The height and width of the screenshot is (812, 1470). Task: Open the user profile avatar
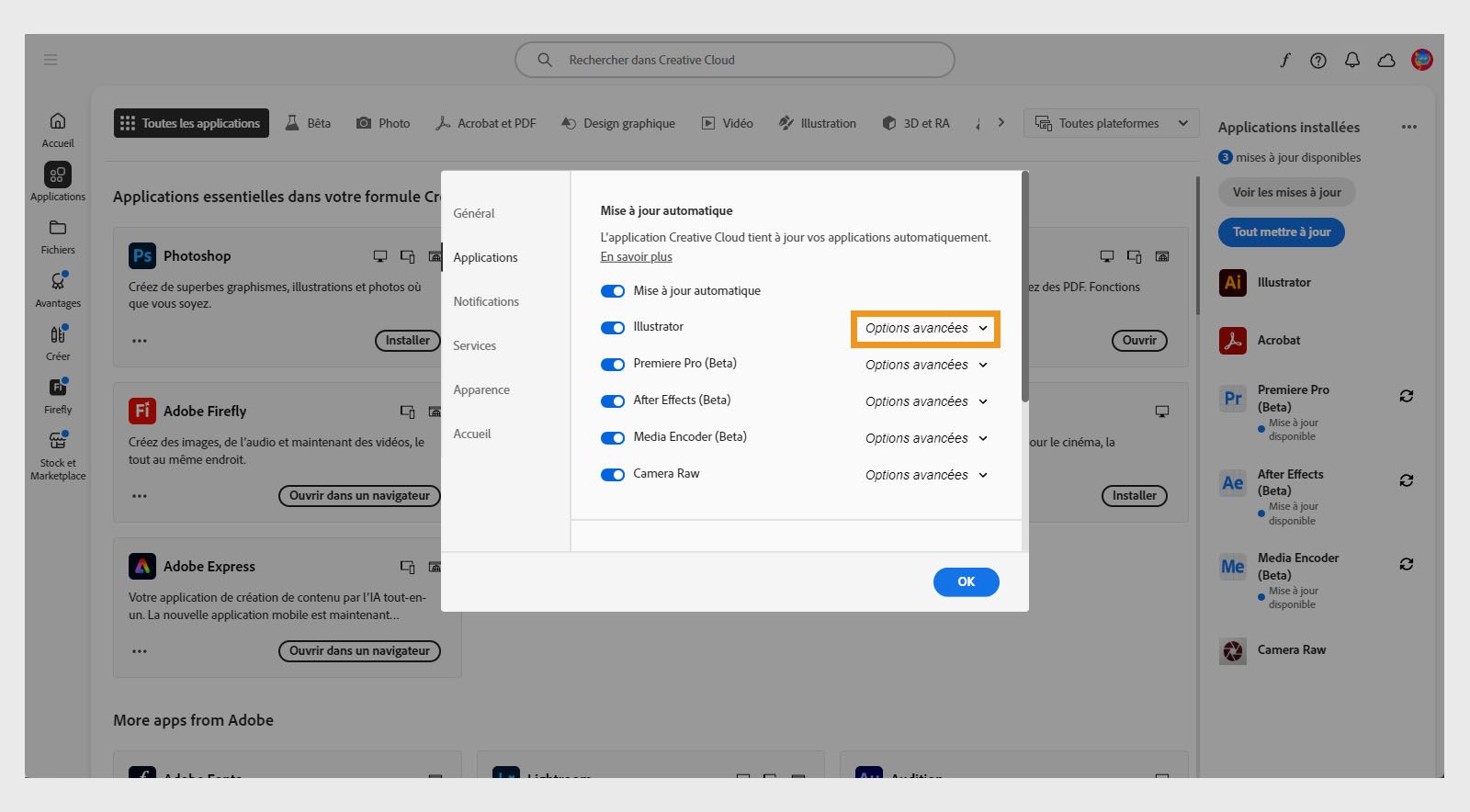[x=1422, y=60]
